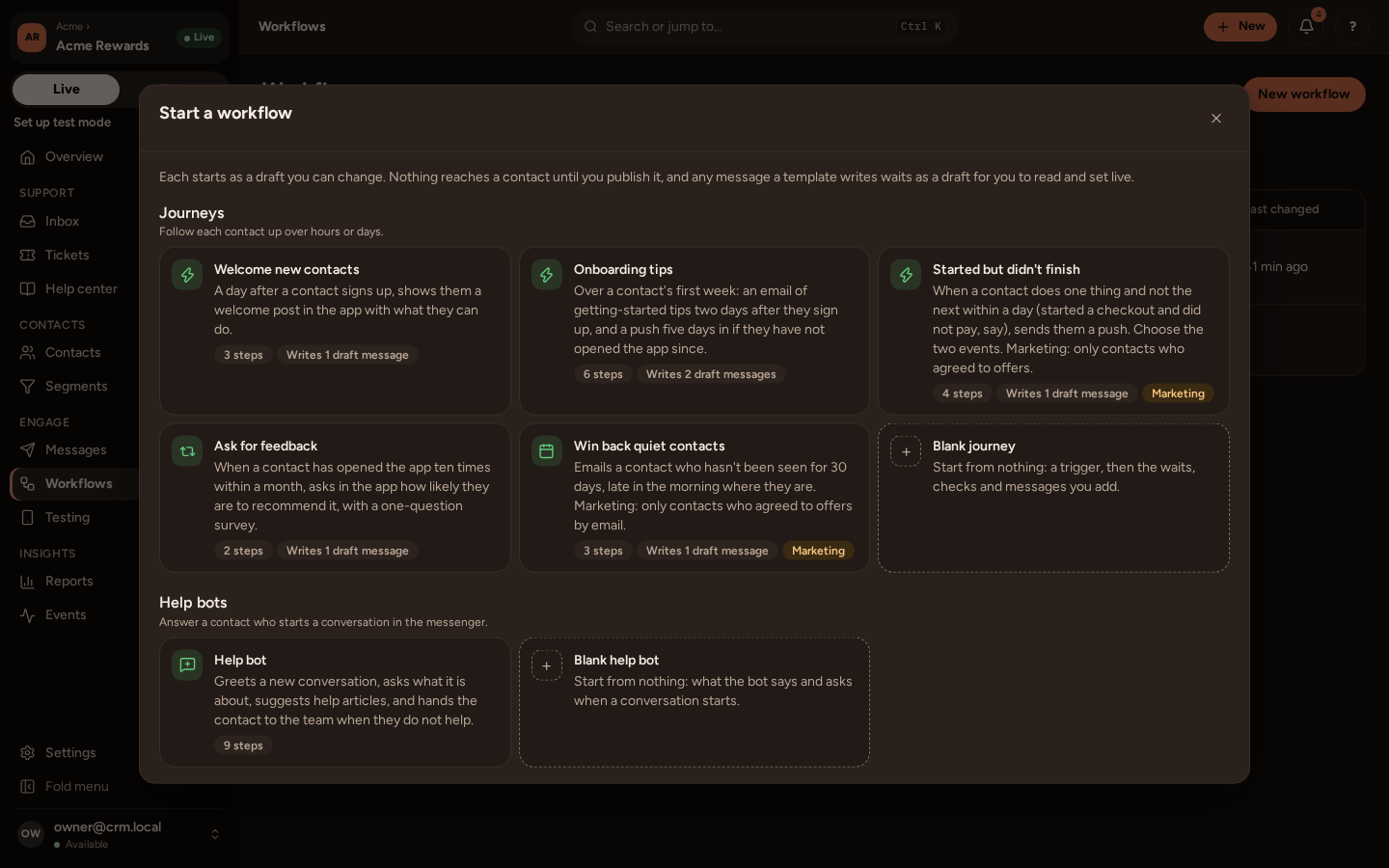
Task: Focus the Search or jump to field
Action: click(765, 27)
